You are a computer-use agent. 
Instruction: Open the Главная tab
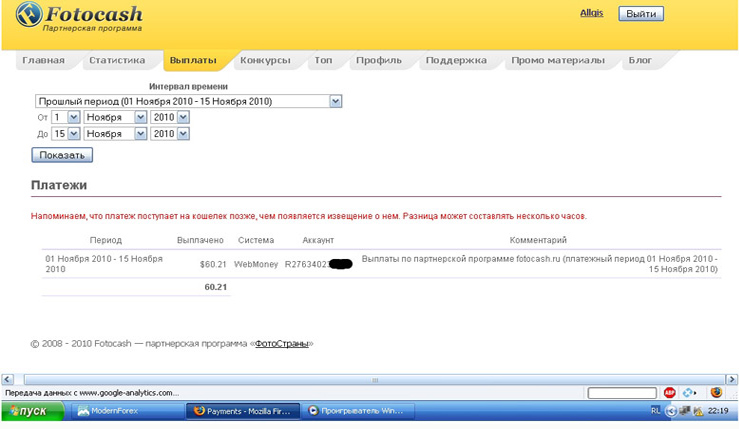pyautogui.click(x=43, y=60)
